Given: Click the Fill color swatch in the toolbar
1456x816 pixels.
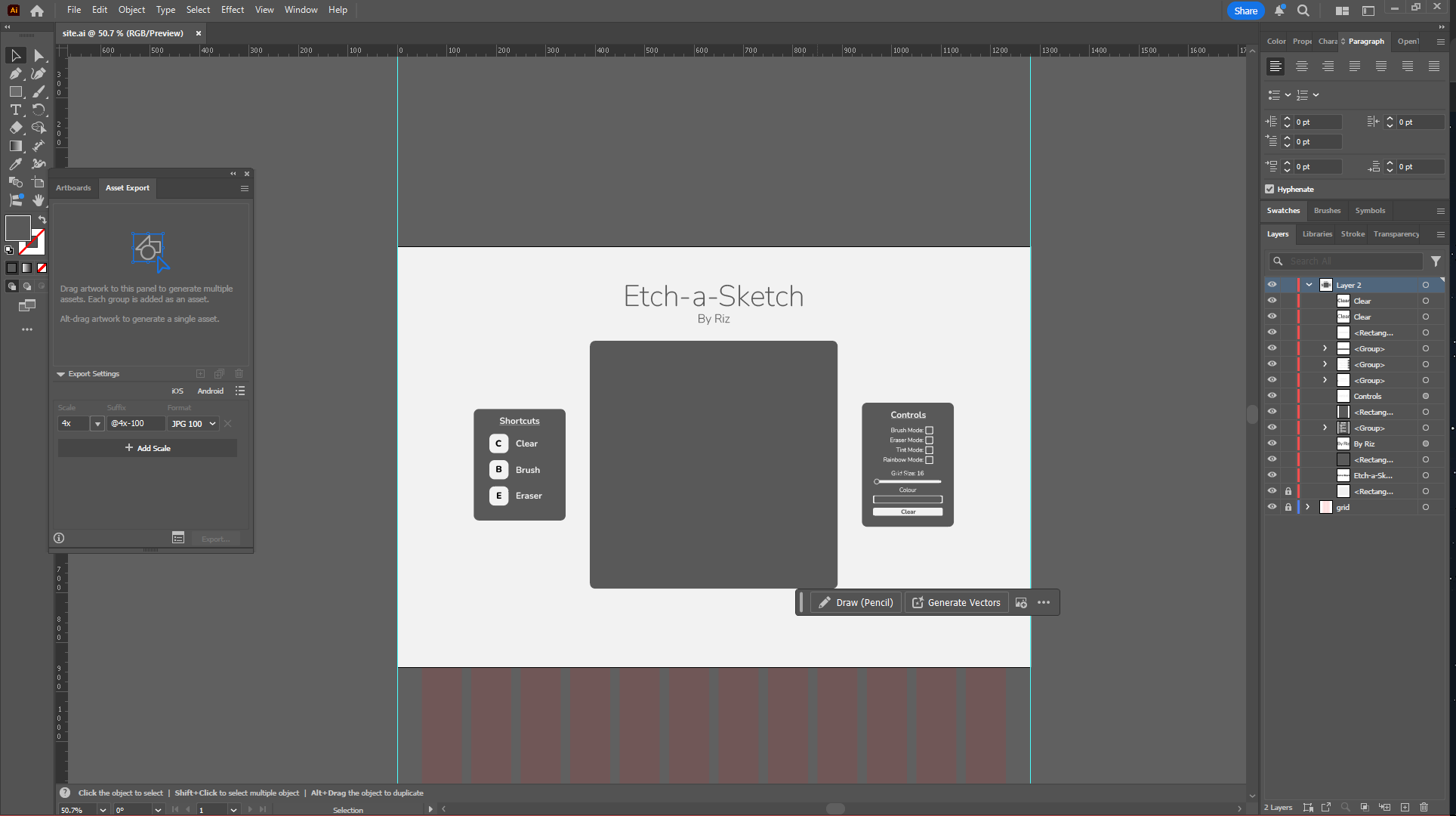Looking at the screenshot, I should point(17,227).
